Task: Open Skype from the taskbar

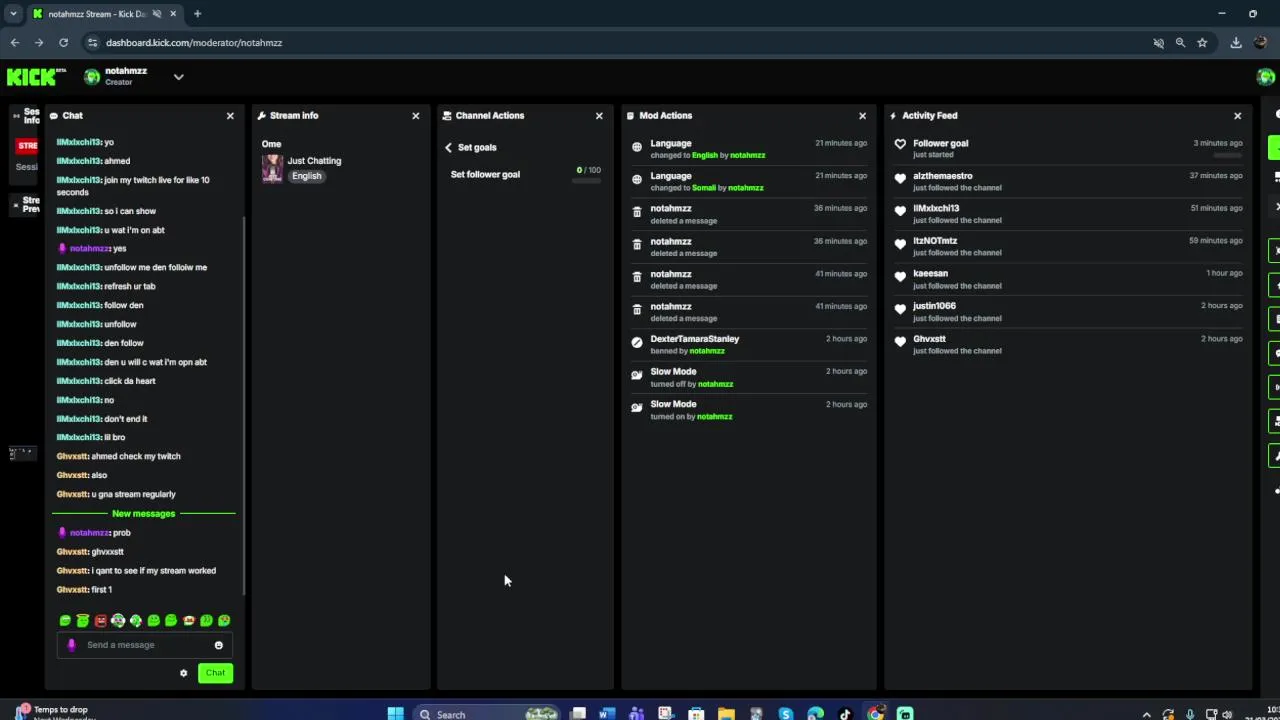Action: (786, 713)
